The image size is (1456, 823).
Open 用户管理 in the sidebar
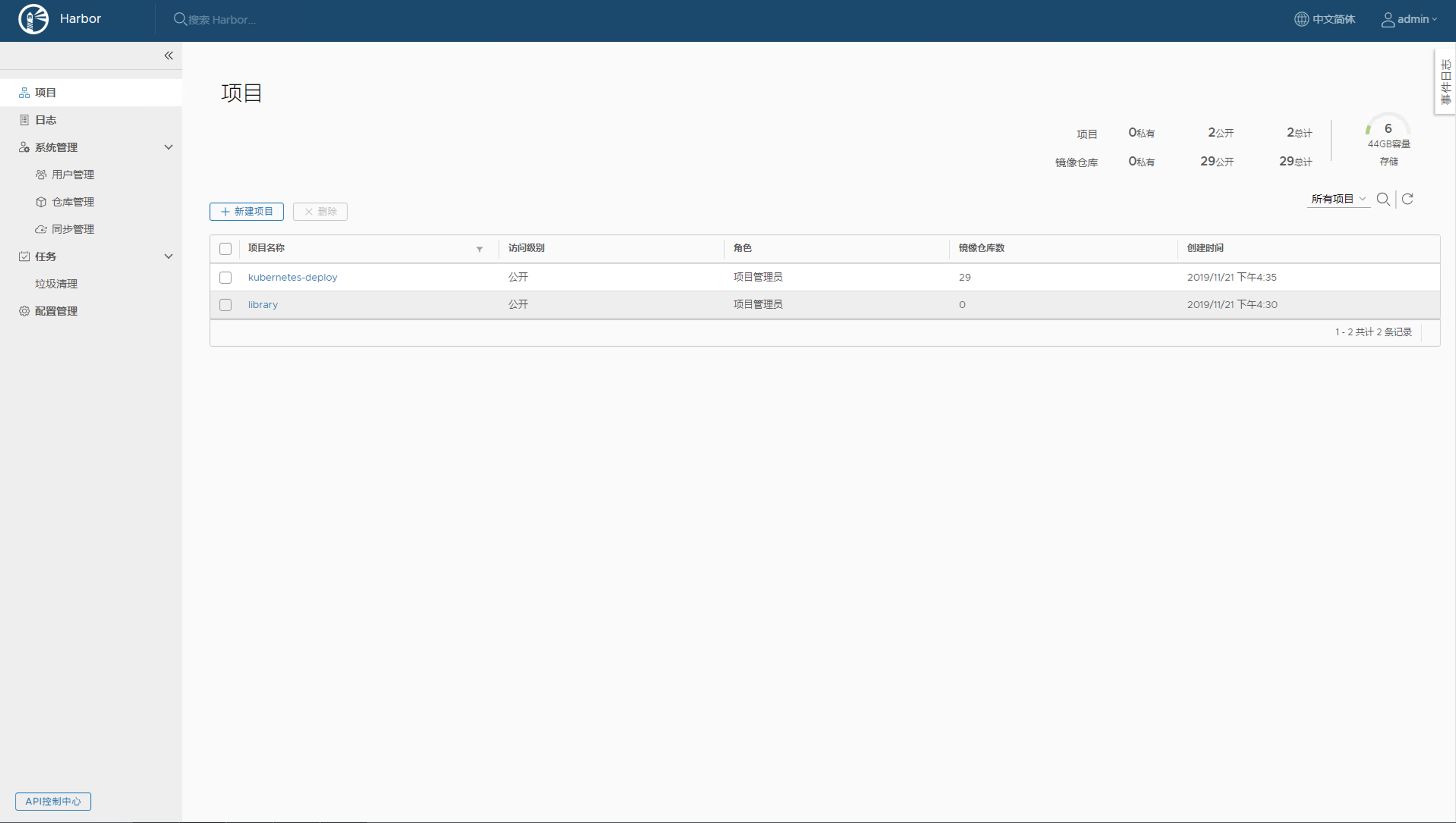[72, 175]
